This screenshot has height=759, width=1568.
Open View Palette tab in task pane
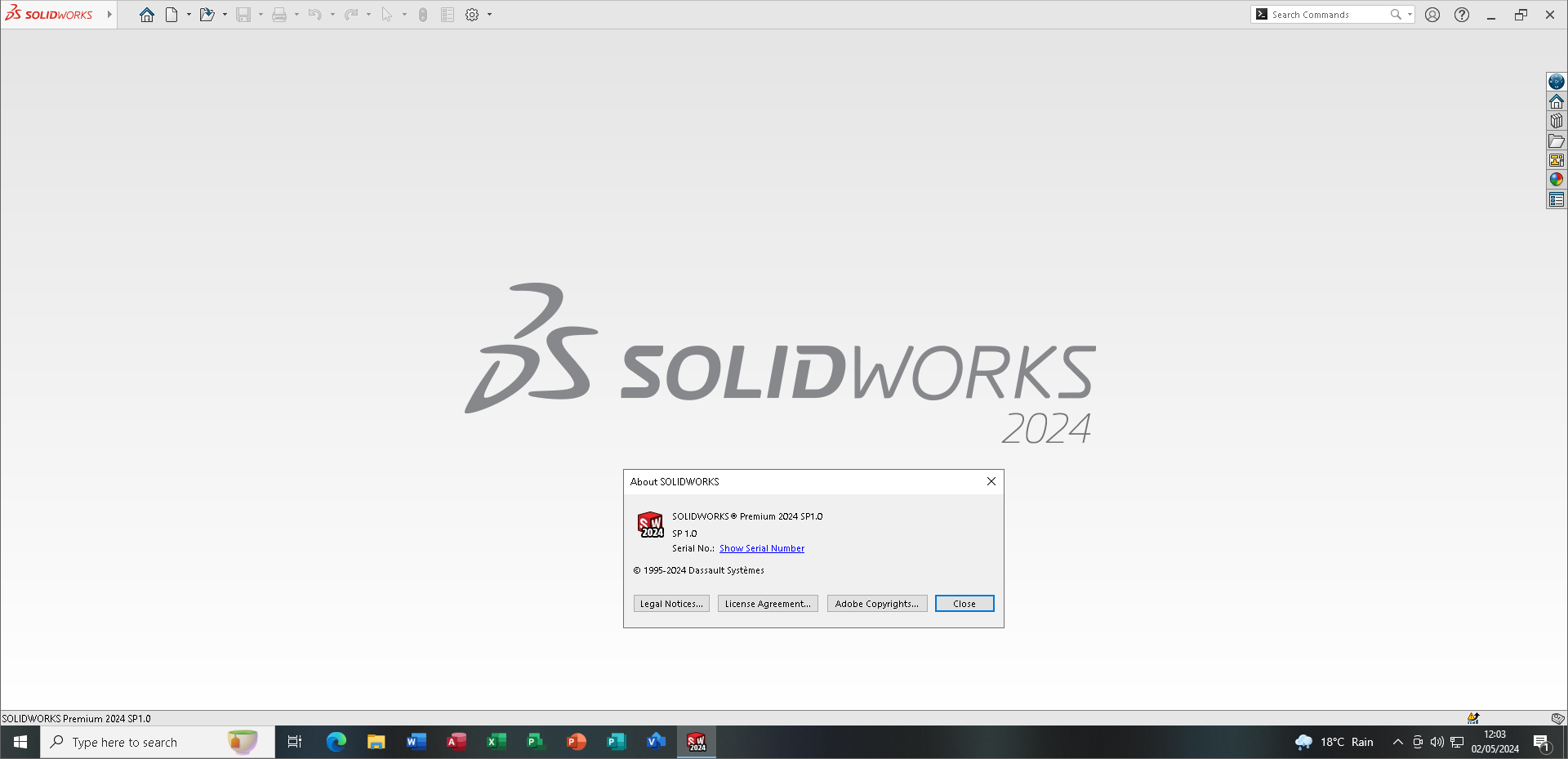(x=1557, y=160)
